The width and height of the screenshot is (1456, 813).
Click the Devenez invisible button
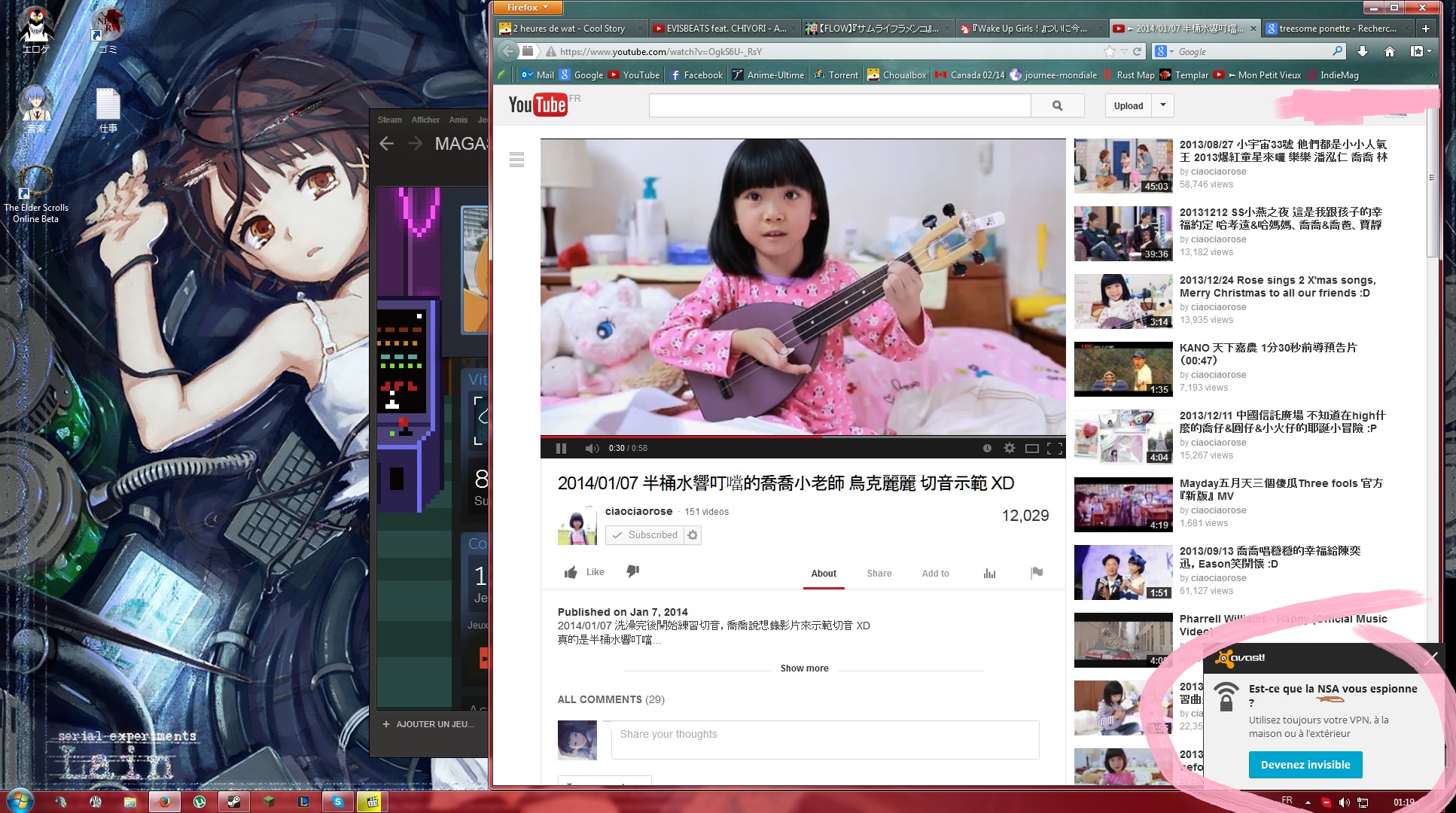(1305, 765)
